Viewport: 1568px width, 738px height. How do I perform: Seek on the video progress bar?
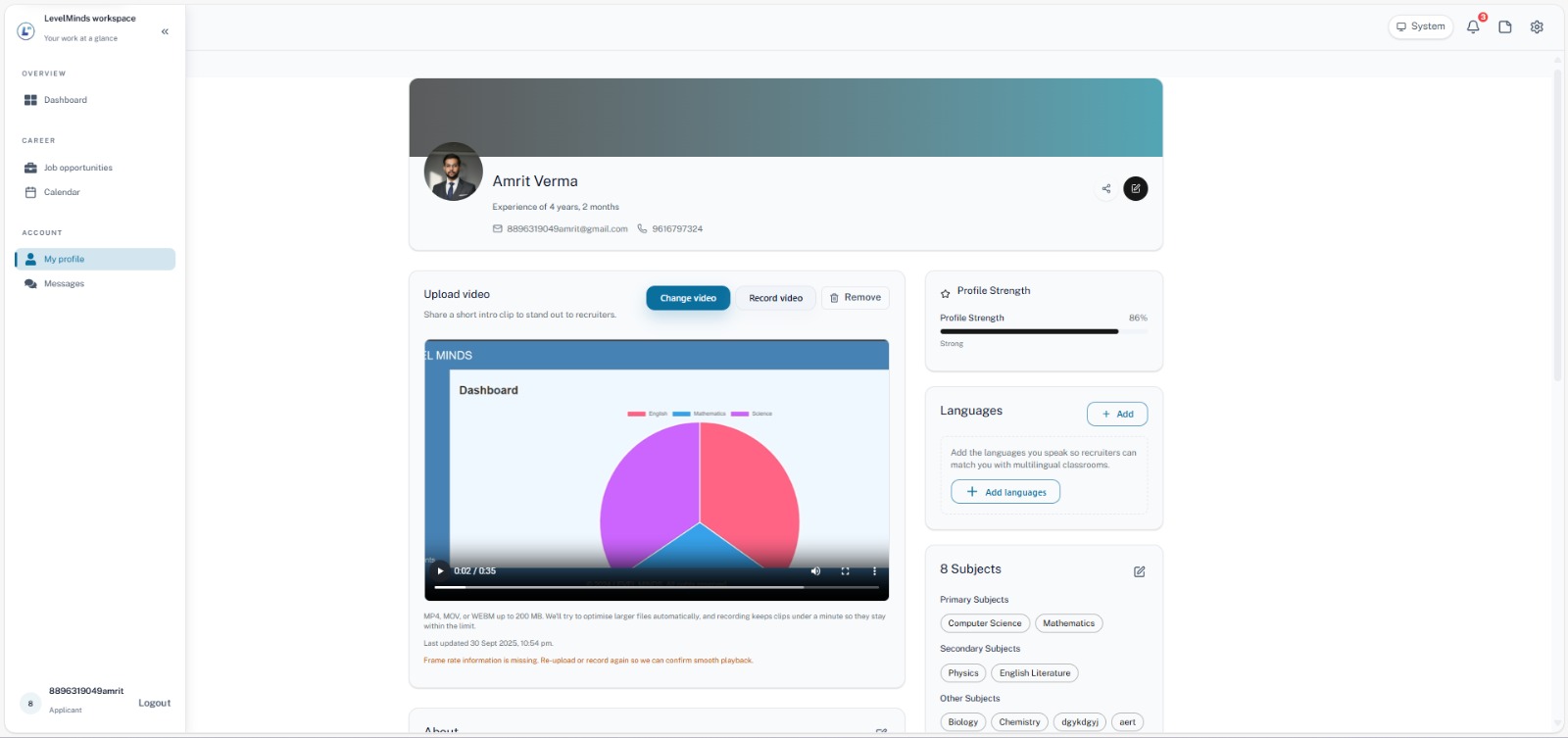pos(657,587)
